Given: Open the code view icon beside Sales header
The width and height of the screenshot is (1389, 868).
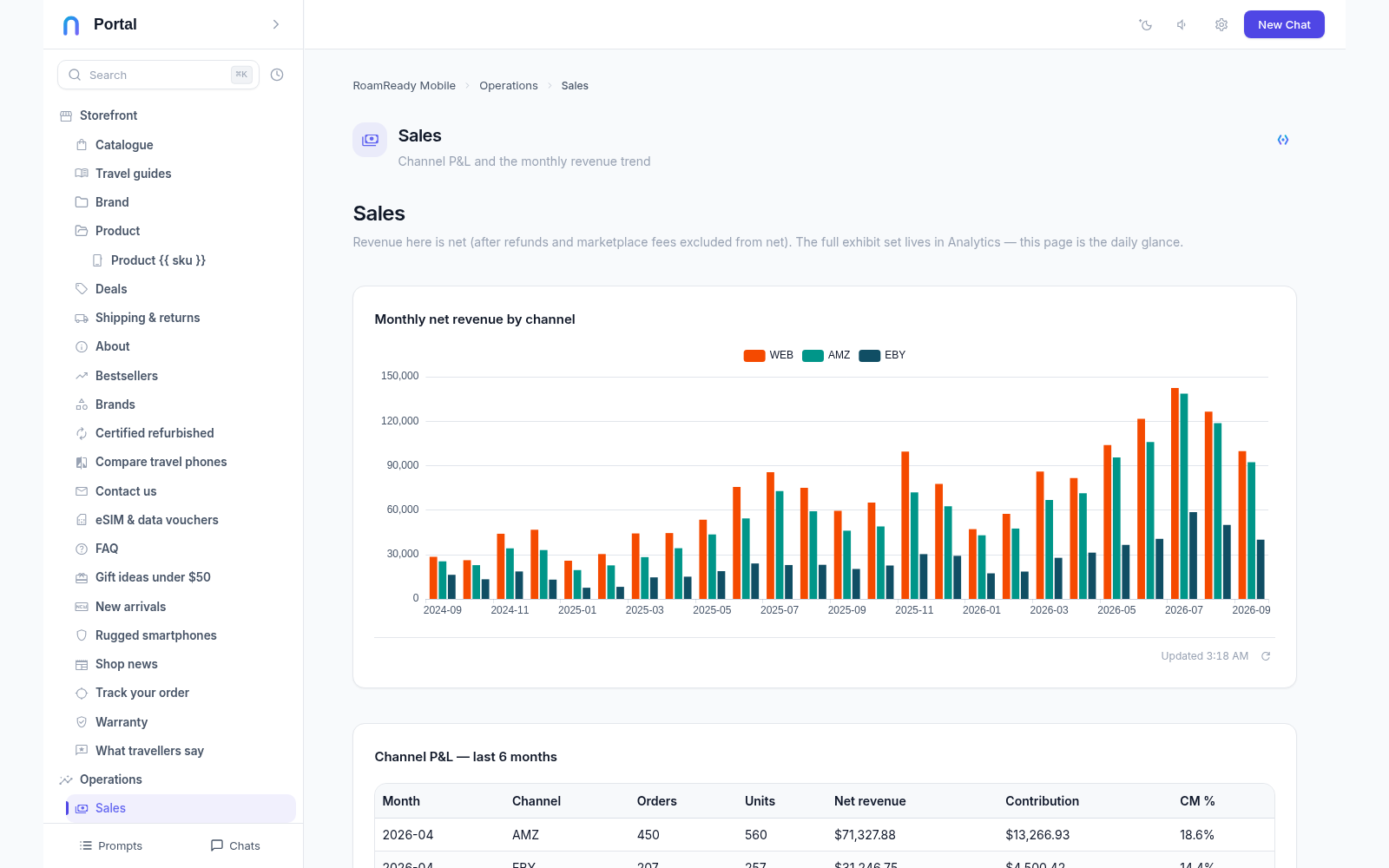Looking at the screenshot, I should click(x=1283, y=140).
